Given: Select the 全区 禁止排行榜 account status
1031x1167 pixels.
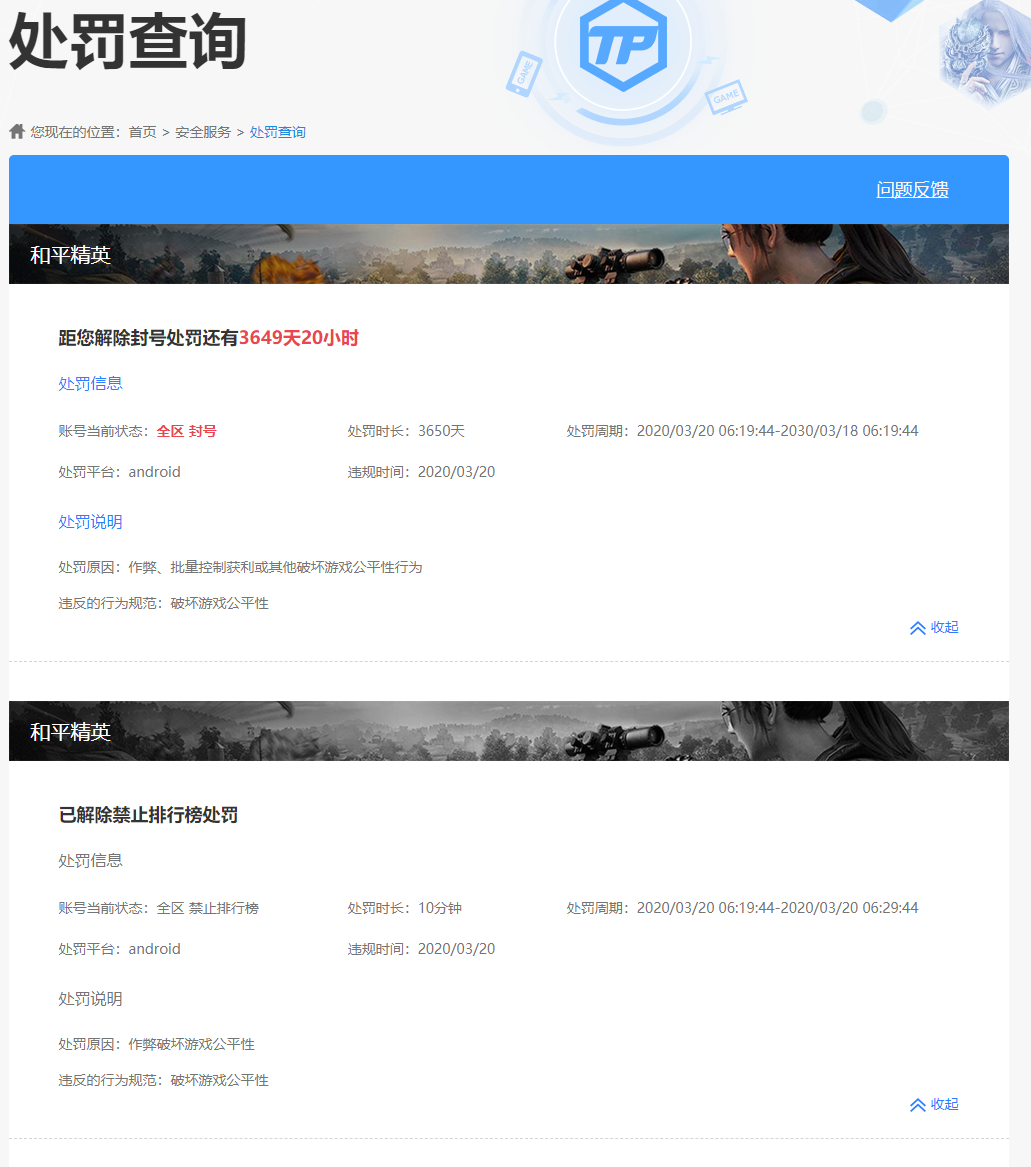Looking at the screenshot, I should point(208,908).
